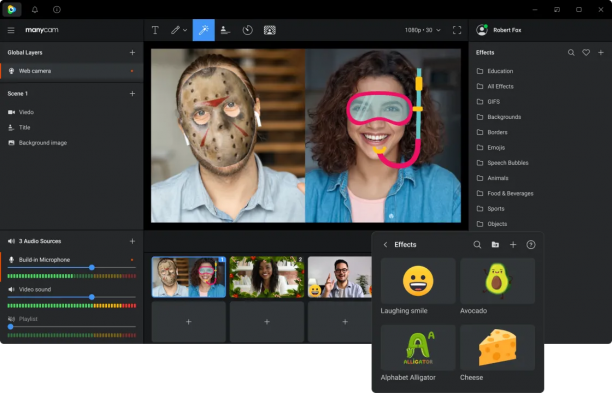Image resolution: width=612 pixels, height=393 pixels.
Task: Open the Objects folder
Action: point(492,224)
